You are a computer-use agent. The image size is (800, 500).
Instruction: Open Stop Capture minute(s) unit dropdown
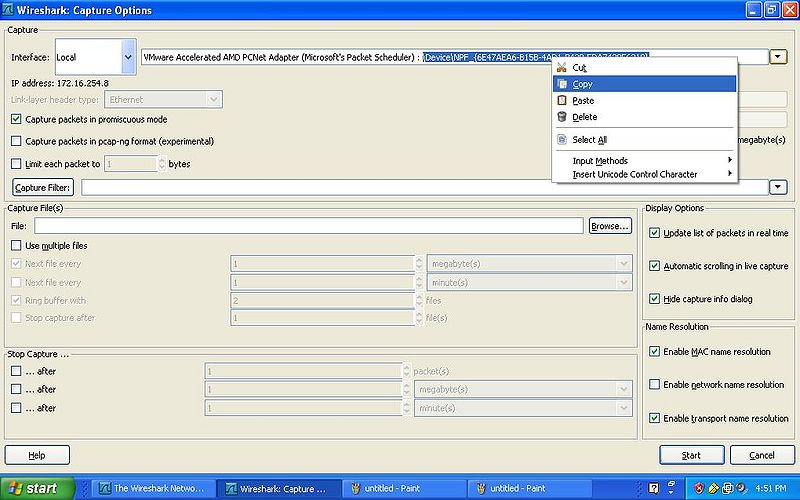click(523, 408)
